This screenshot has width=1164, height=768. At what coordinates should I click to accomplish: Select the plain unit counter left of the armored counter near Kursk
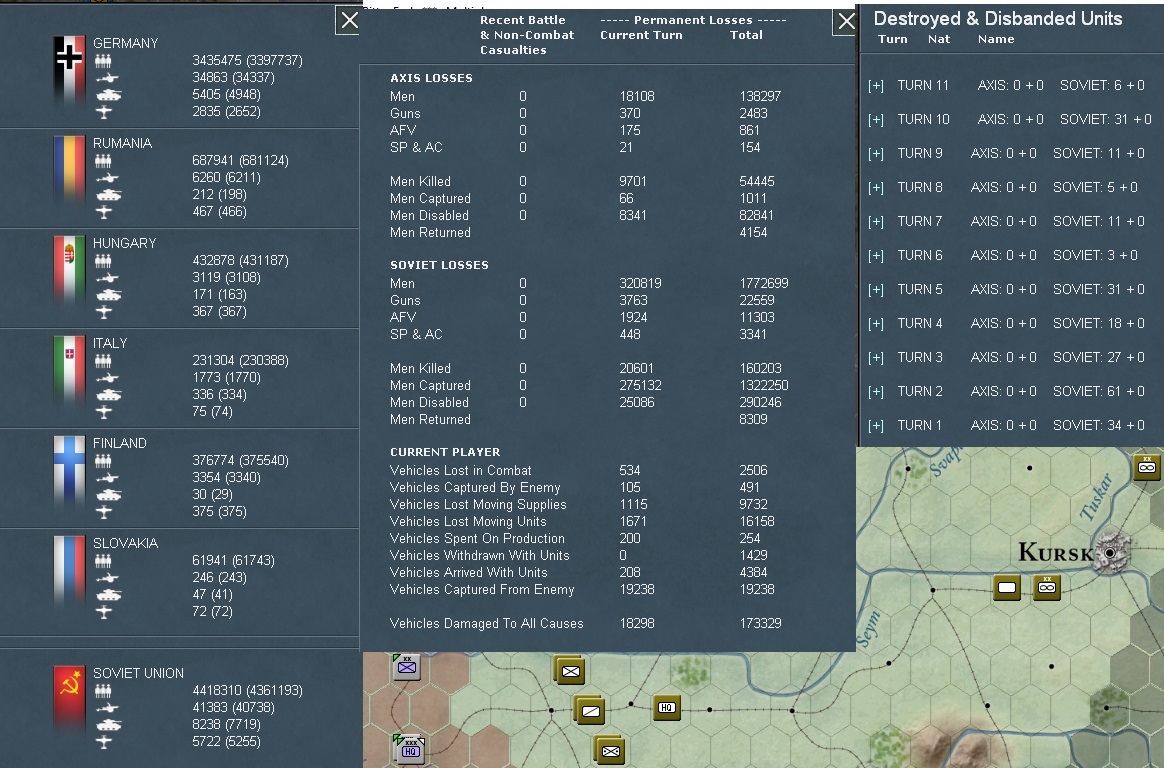click(x=1007, y=588)
